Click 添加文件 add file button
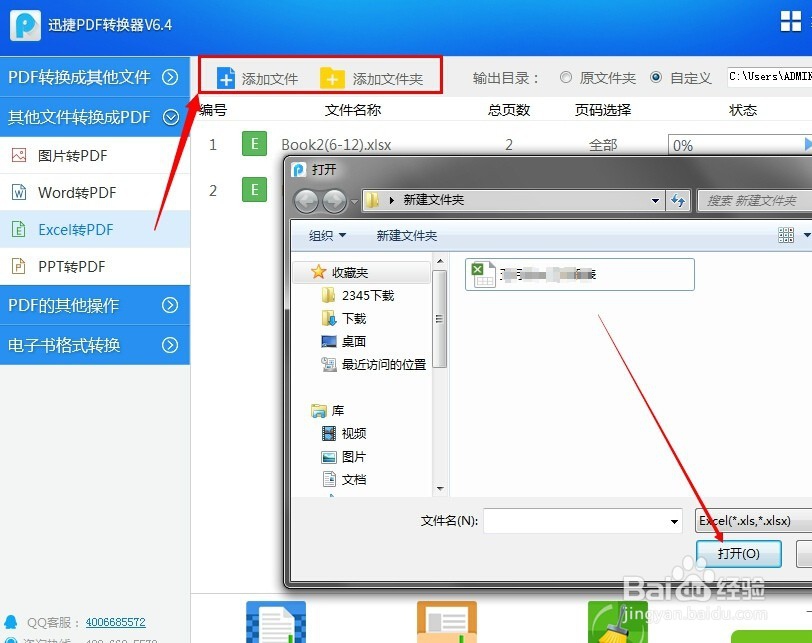Viewport: 812px width, 643px height. 257,79
